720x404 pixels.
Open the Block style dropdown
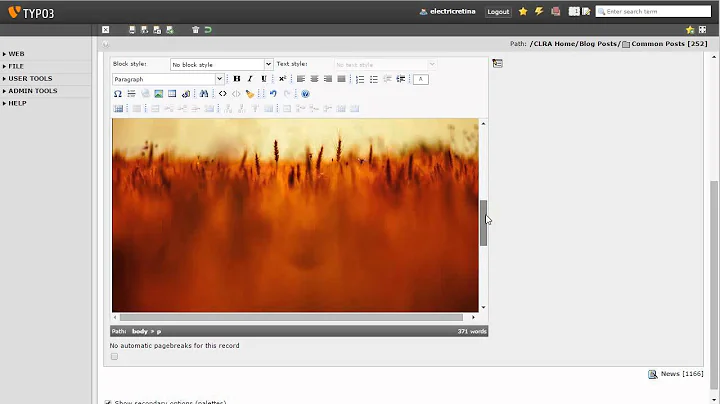pos(222,64)
